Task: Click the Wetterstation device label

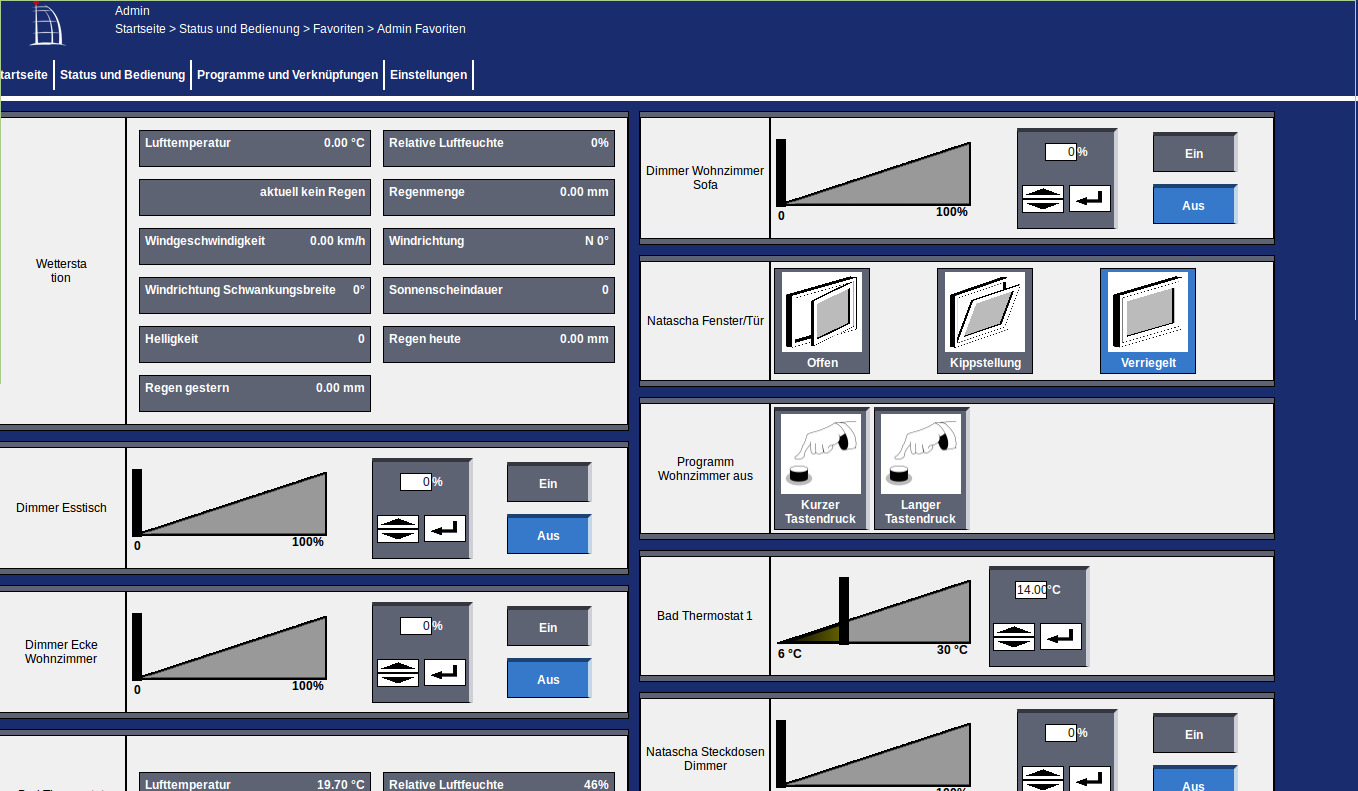Action: click(x=61, y=271)
